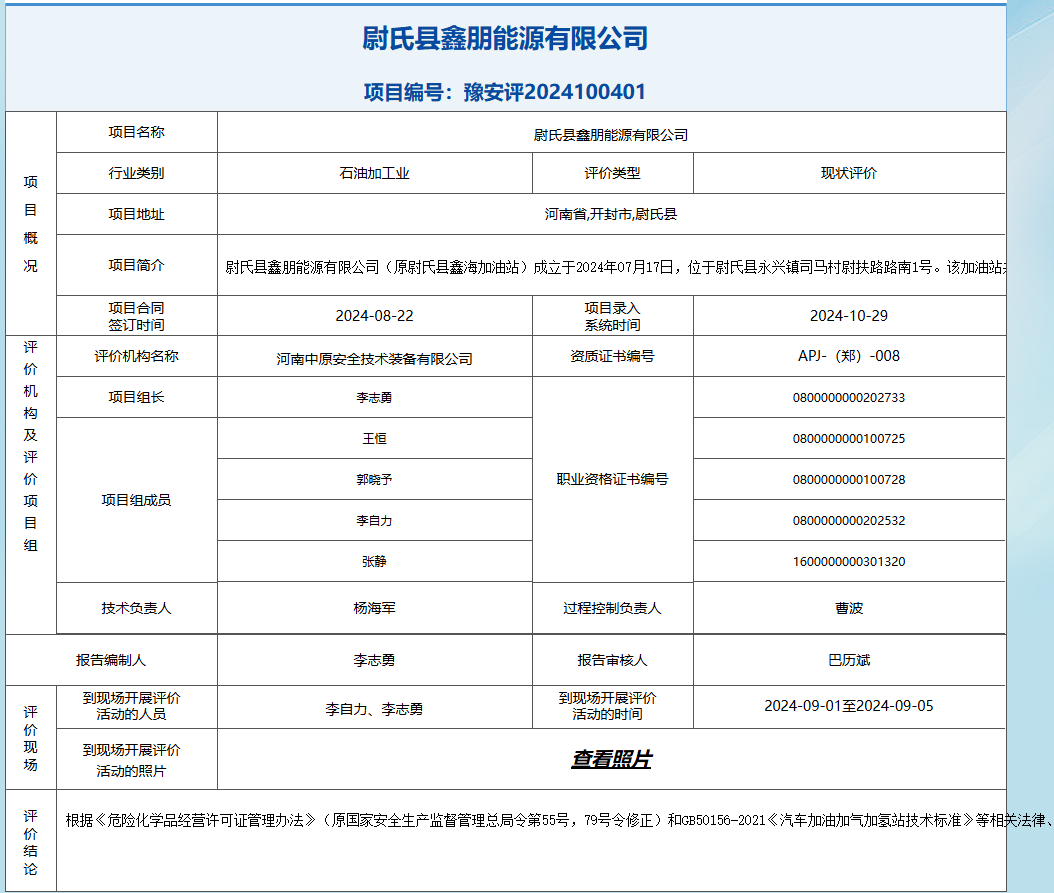The height and width of the screenshot is (893, 1054).
Task: Click the project intro paragraph text
Action: pyautogui.click(x=615, y=267)
